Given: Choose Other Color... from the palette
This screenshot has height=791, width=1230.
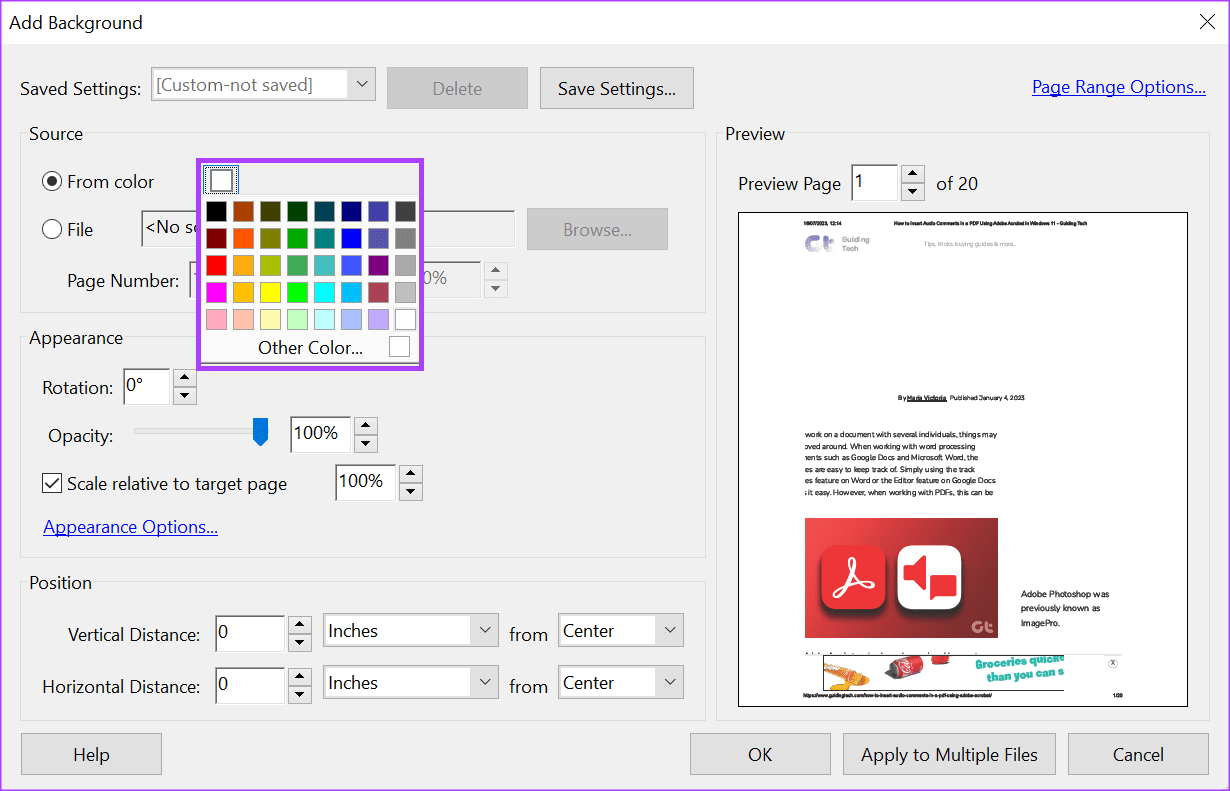Looking at the screenshot, I should (310, 348).
